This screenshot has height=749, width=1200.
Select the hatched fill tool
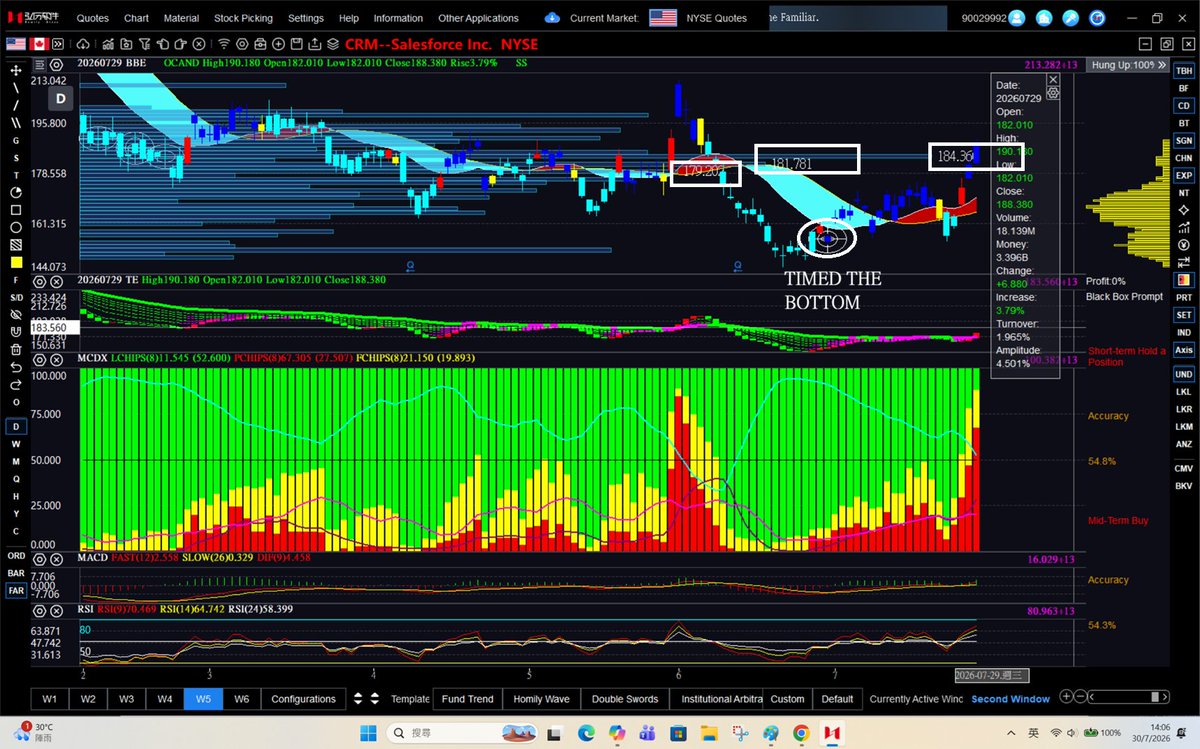pos(16,244)
